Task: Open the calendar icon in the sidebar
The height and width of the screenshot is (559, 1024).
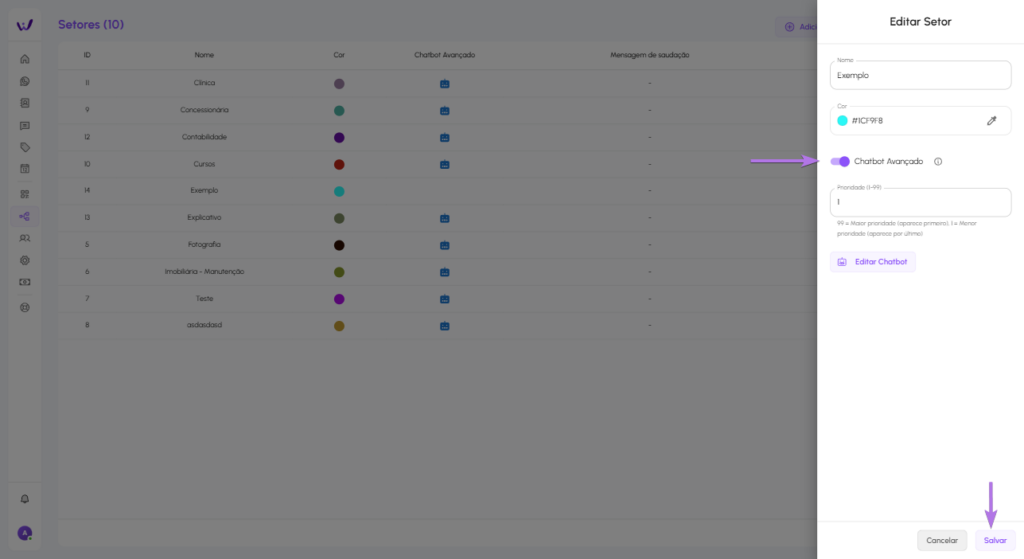Action: pos(25,169)
